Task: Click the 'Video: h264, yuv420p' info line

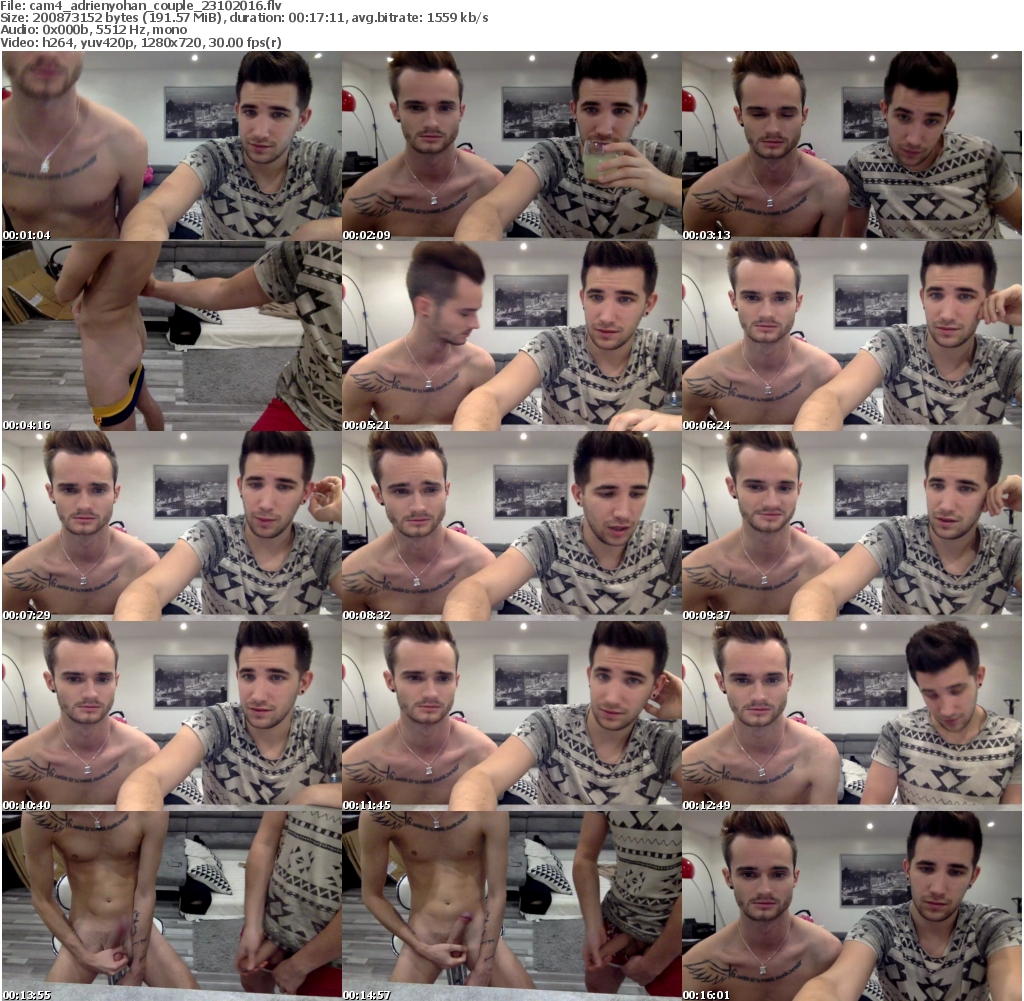Action: [x=141, y=42]
